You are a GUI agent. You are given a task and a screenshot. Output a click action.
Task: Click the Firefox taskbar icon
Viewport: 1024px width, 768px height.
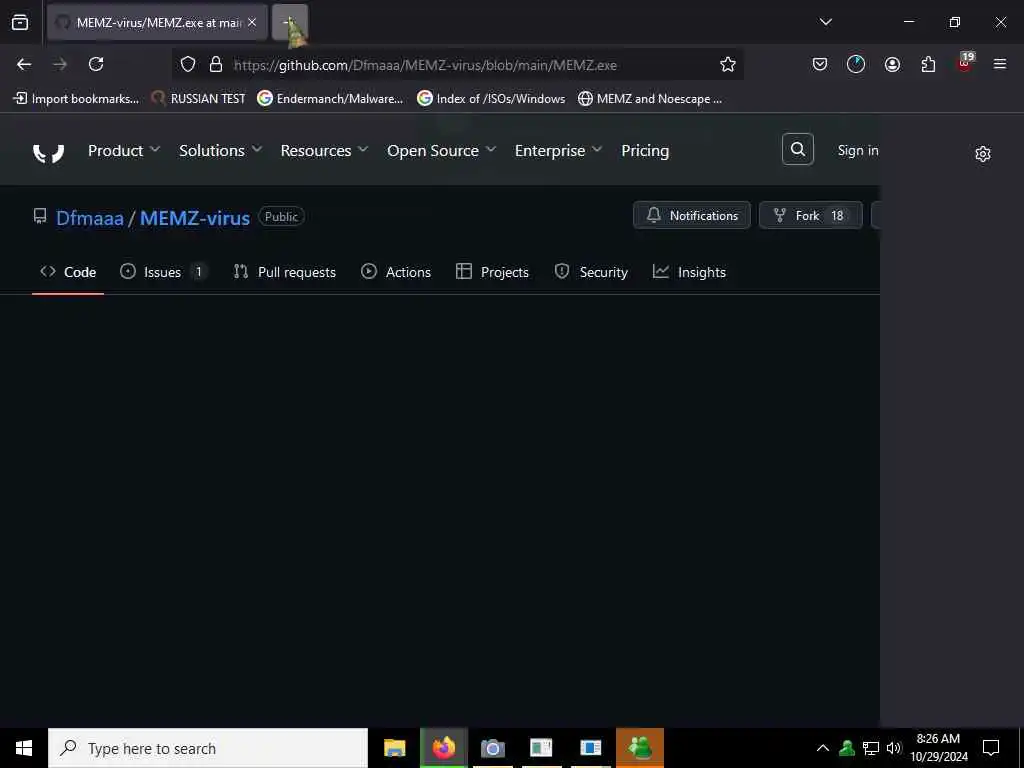(443, 748)
